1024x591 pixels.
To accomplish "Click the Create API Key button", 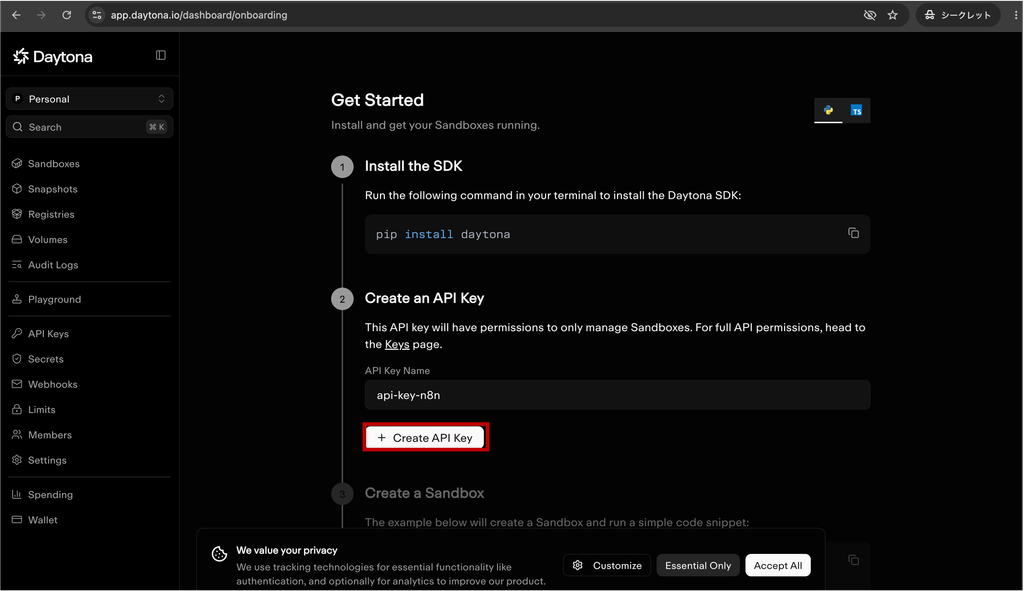I will coord(425,438).
